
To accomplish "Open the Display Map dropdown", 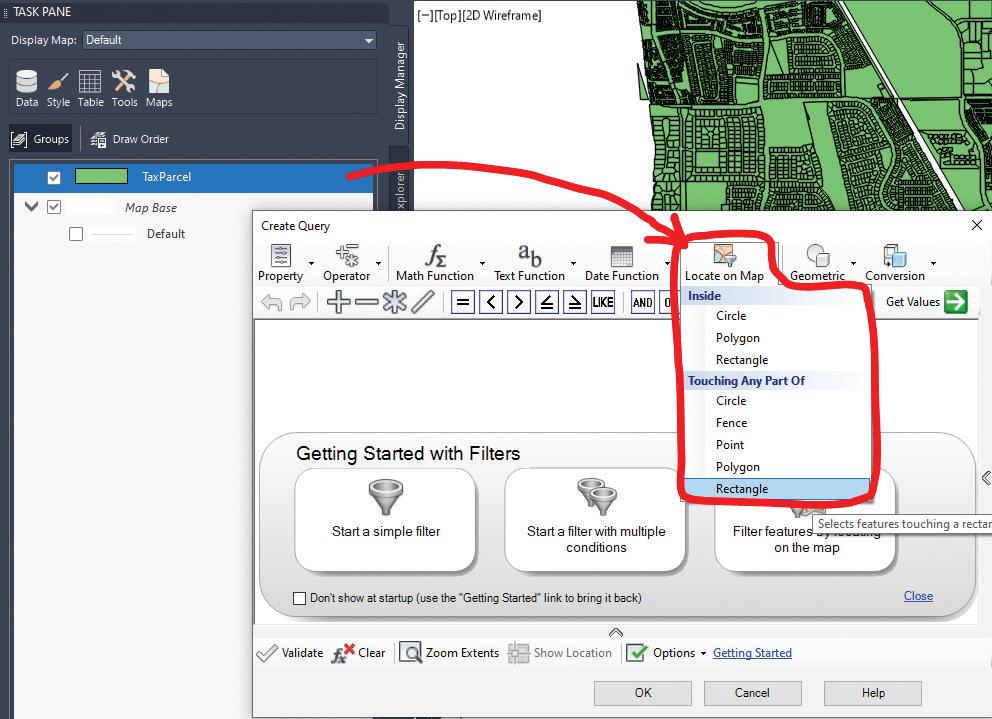I will (230, 40).
